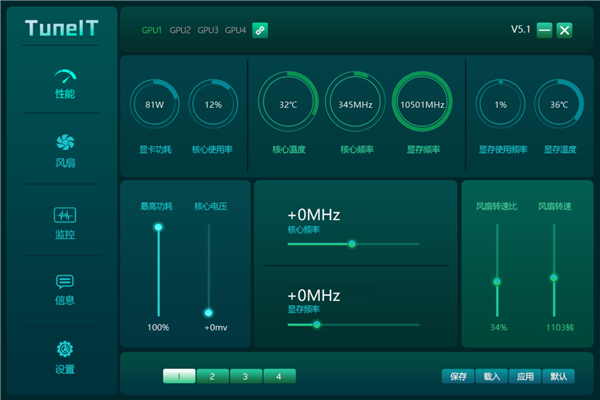Open the 信息 information section icon
Viewport: 600px width, 400px height.
(65, 283)
